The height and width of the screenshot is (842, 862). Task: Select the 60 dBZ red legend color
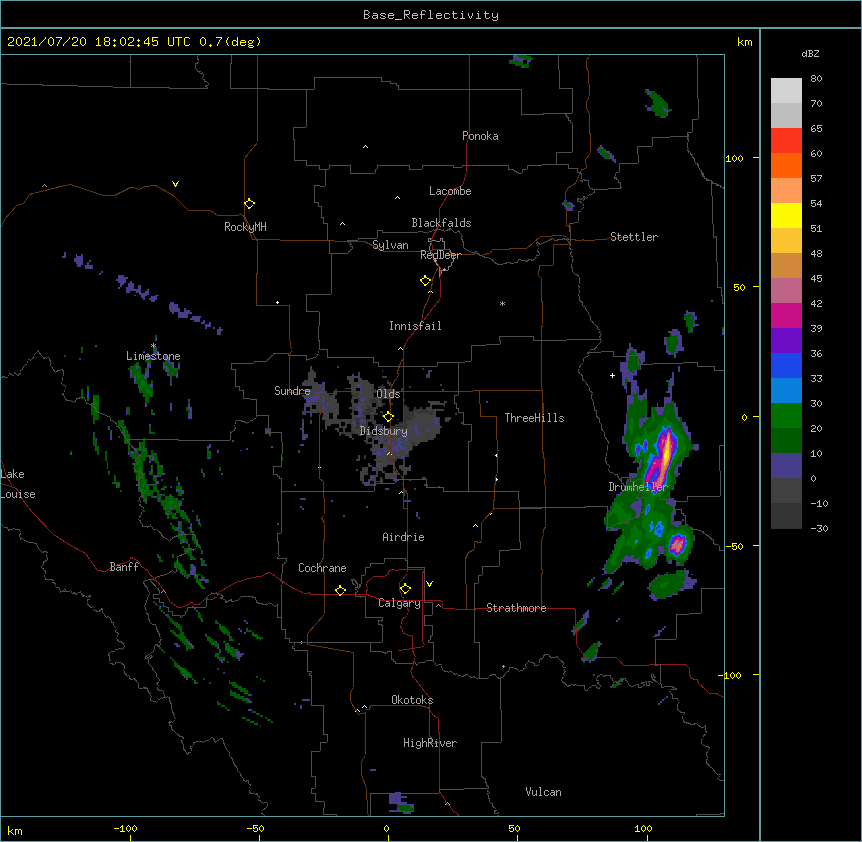coord(786,141)
